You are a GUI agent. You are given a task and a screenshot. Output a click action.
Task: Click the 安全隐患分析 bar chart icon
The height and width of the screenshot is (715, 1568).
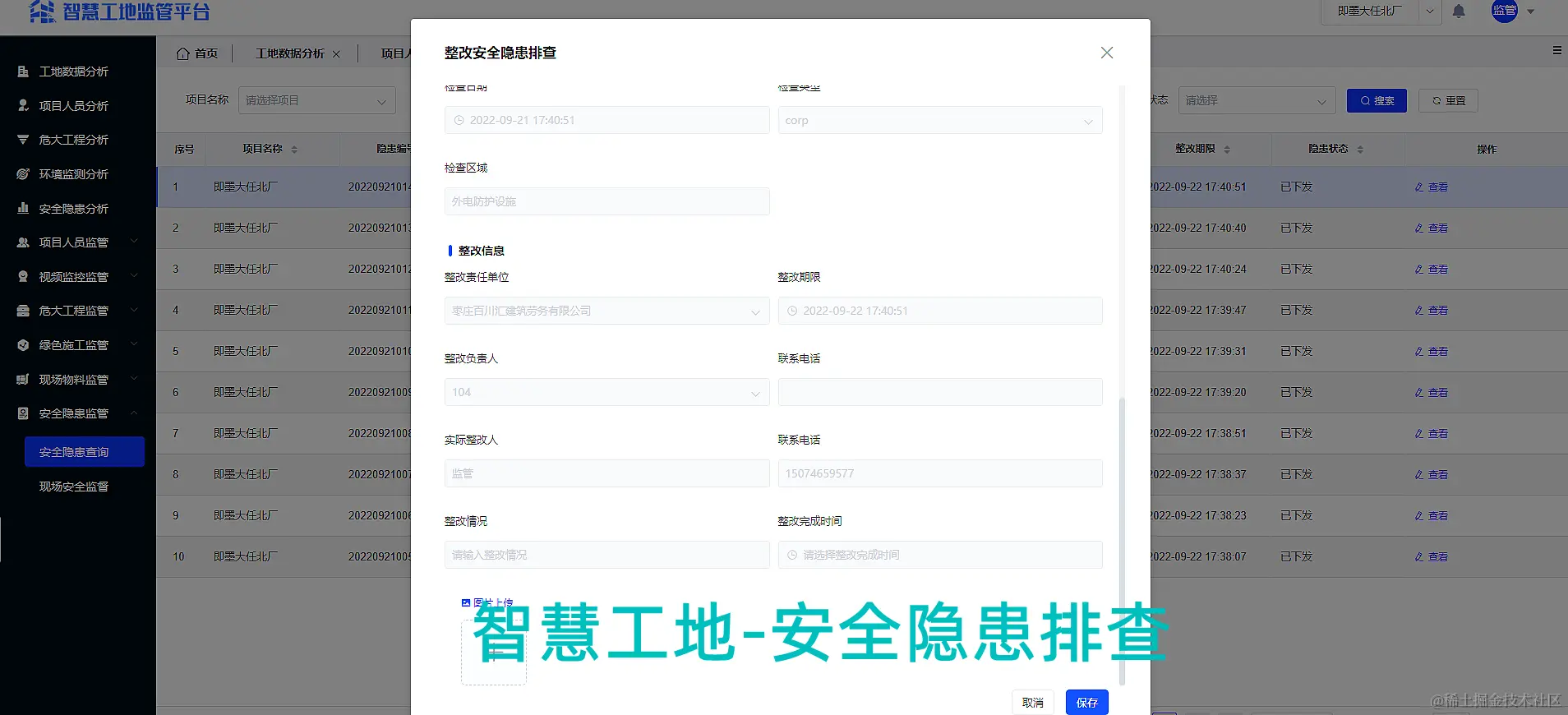pyautogui.click(x=23, y=209)
